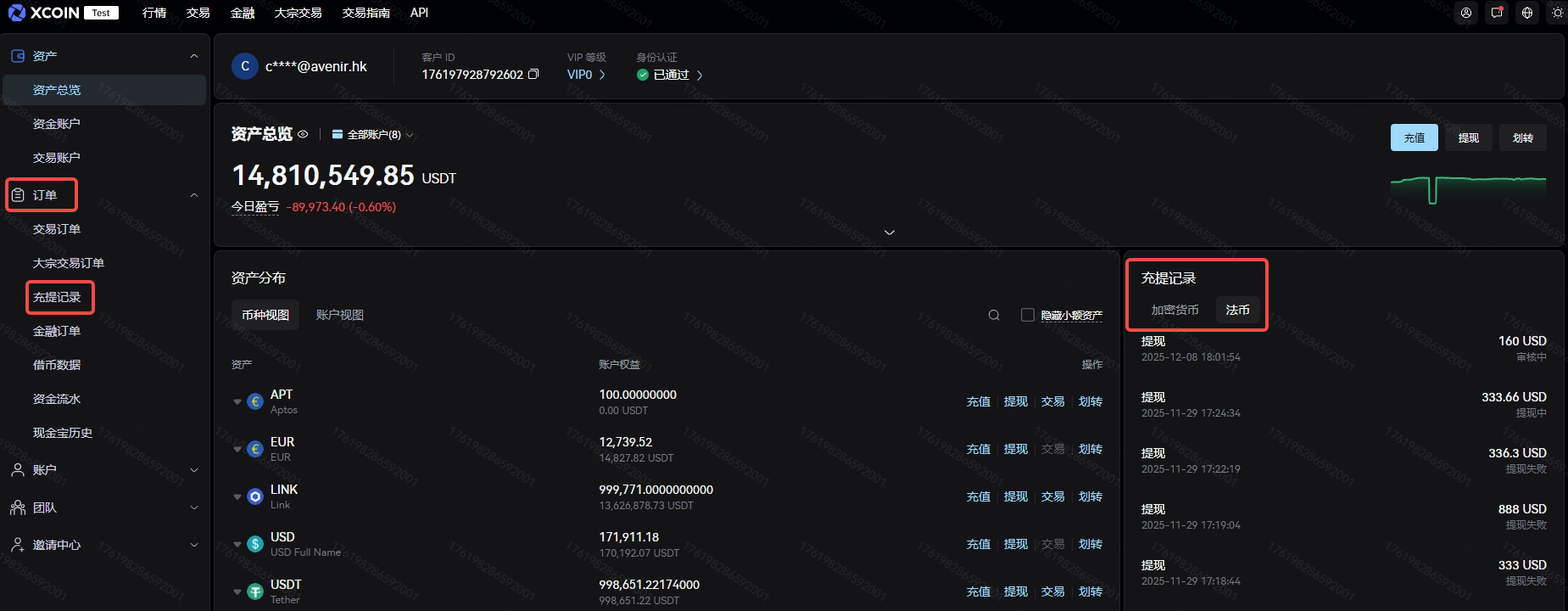Switch deposit records to 加密货币
This screenshot has height=611, width=1568.
pos(1175,311)
